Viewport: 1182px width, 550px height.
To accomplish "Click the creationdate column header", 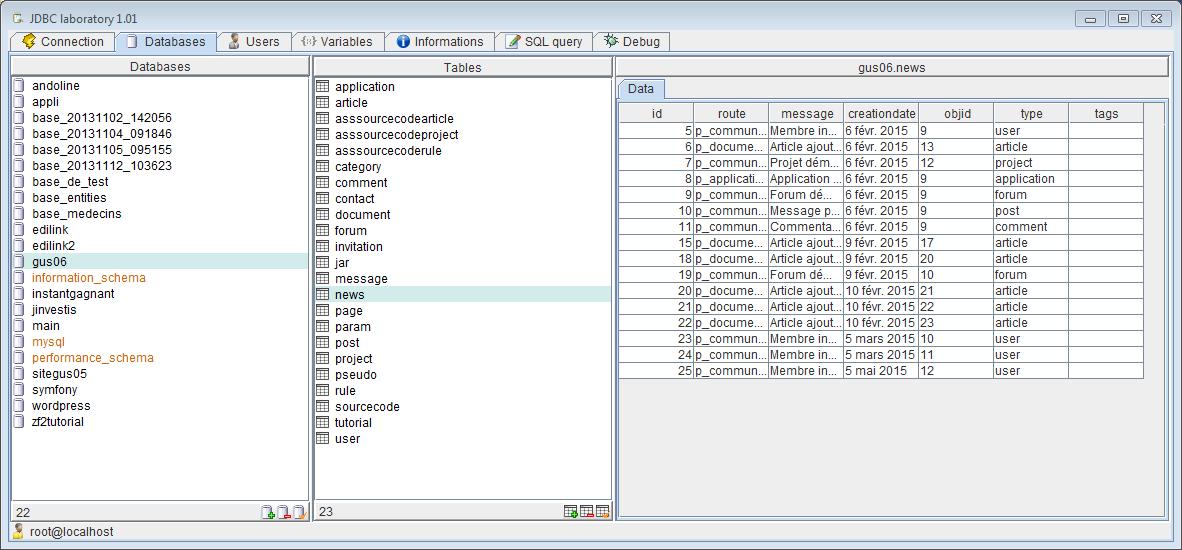I will pyautogui.click(x=881, y=113).
